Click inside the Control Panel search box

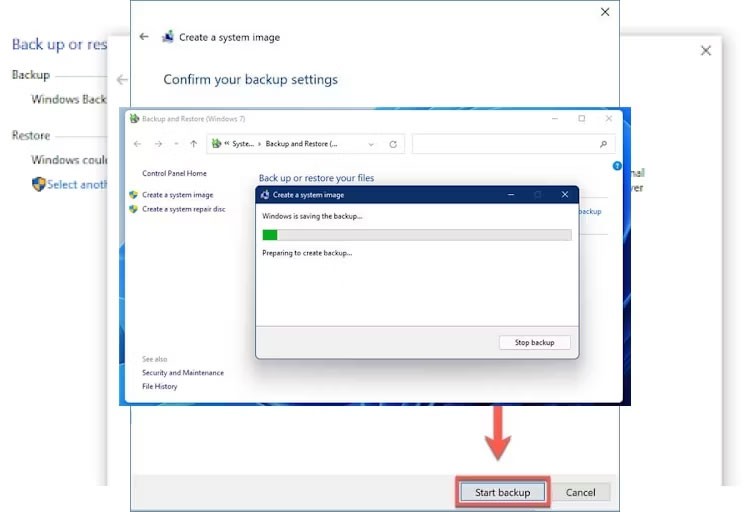(x=505, y=144)
